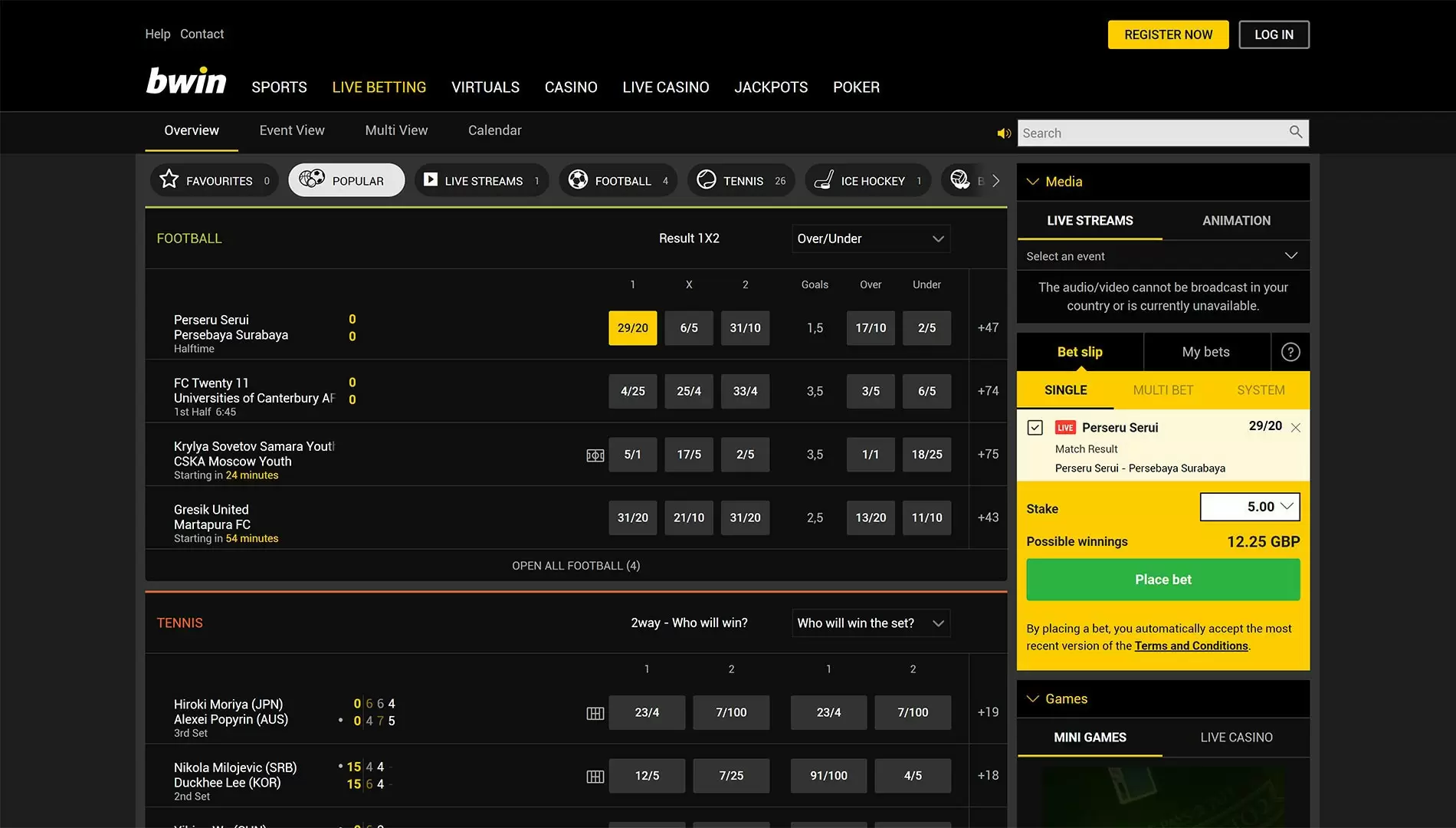Image resolution: width=1456 pixels, height=828 pixels.
Task: Select 2/5 odds for CSKA Moscow Youth
Action: (x=745, y=455)
